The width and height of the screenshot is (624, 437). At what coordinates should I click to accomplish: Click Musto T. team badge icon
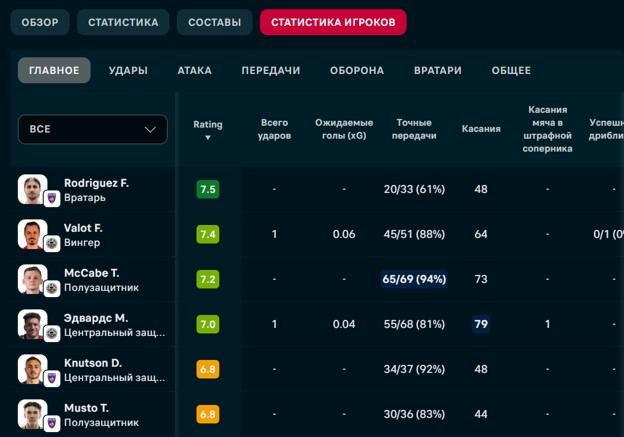[x=52, y=423]
